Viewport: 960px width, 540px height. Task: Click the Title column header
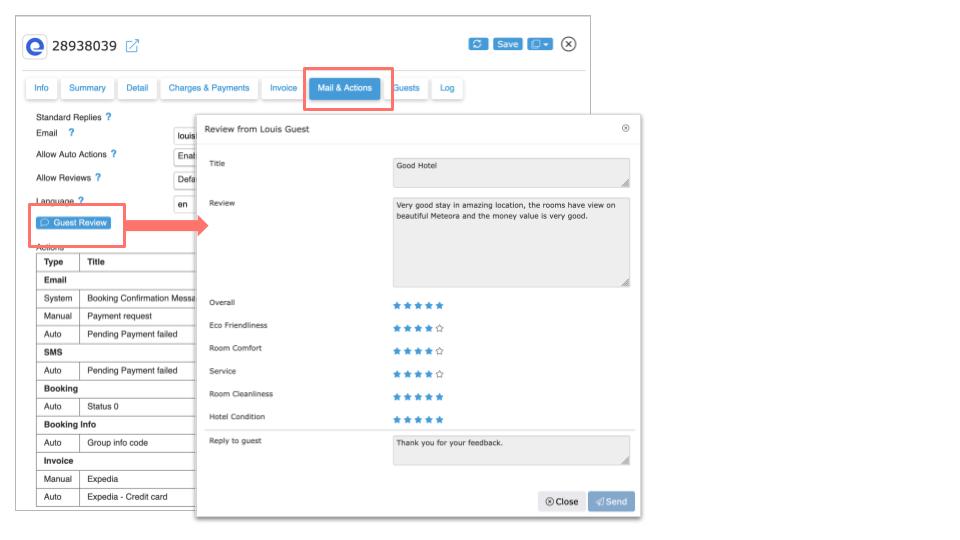[x=96, y=262]
